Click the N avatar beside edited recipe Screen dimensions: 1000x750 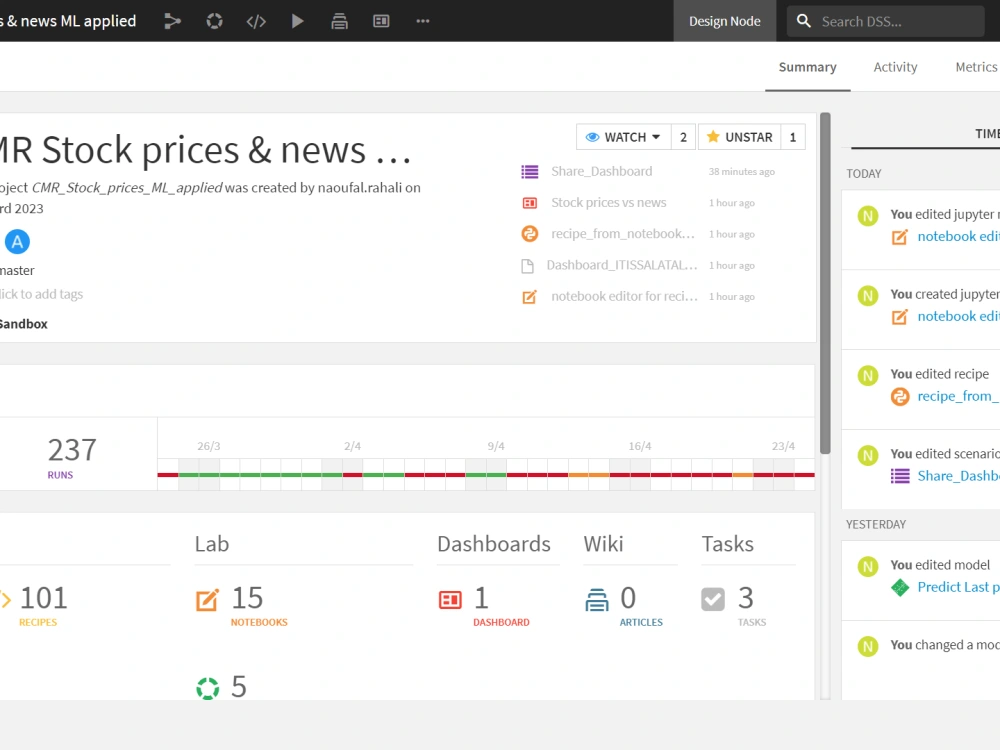(x=867, y=376)
